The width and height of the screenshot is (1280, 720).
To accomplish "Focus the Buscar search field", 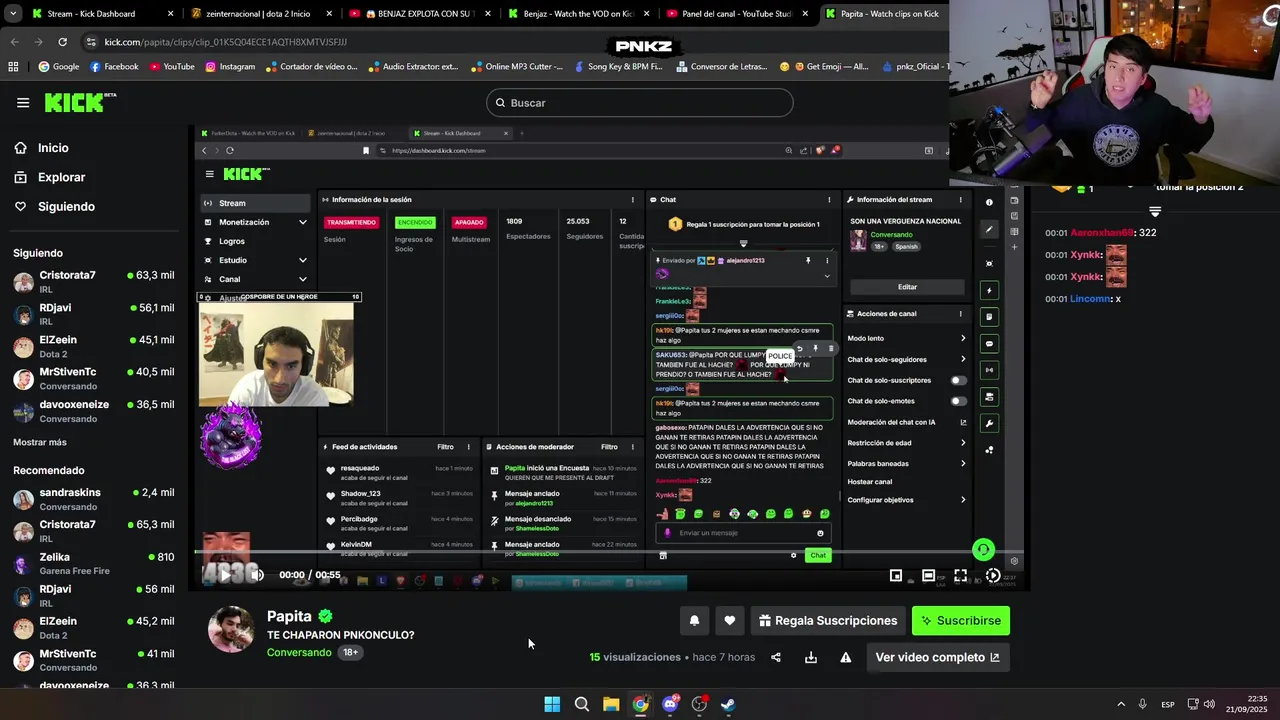I will coord(640,103).
